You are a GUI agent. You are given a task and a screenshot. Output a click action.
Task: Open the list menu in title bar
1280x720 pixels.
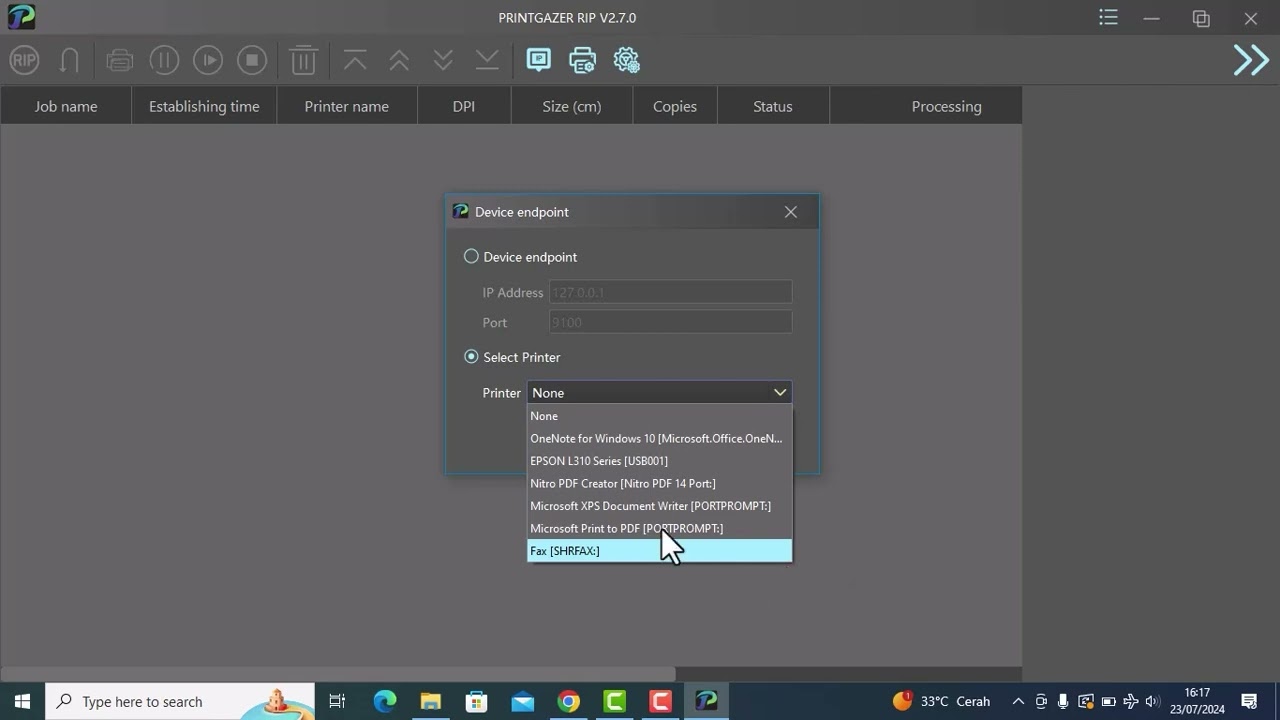1108,17
